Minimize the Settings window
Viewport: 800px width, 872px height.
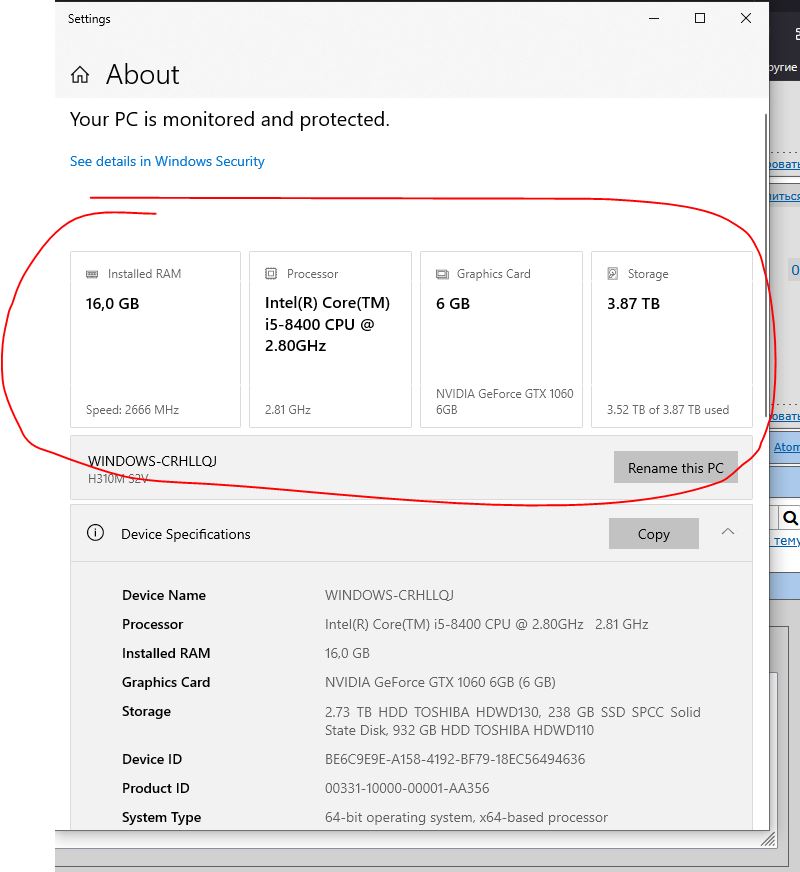654,18
